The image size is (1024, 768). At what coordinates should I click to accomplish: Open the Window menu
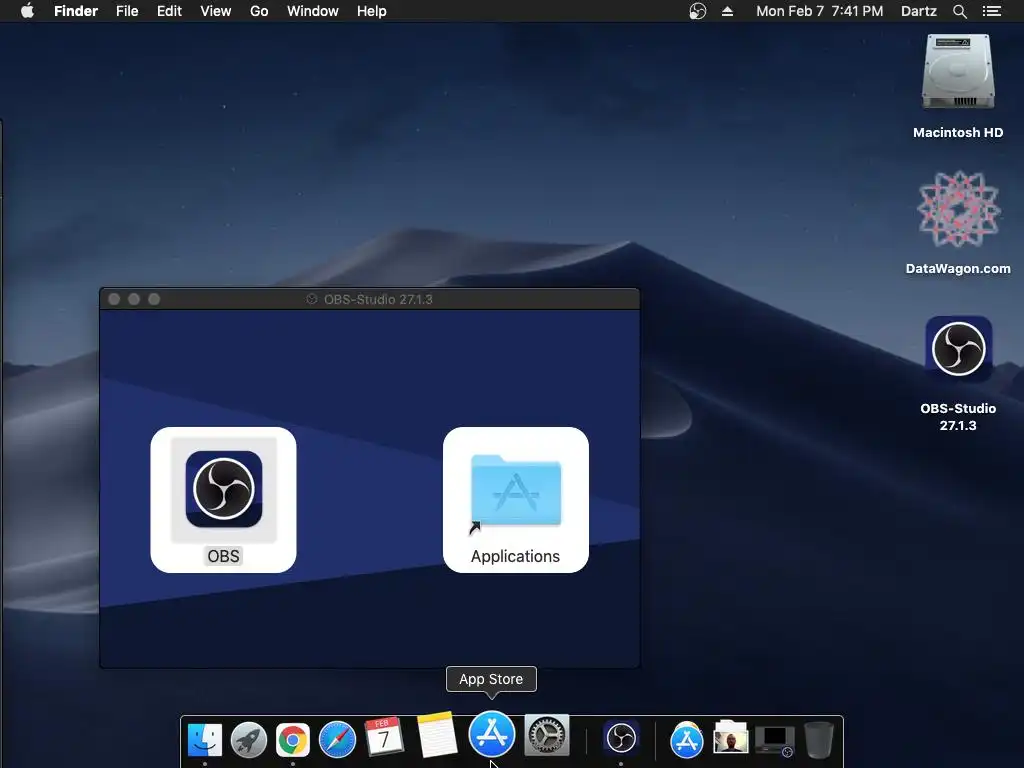tap(313, 11)
